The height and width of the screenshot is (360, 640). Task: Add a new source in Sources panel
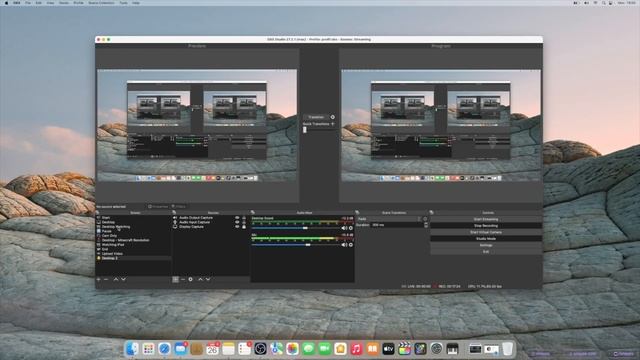175,279
